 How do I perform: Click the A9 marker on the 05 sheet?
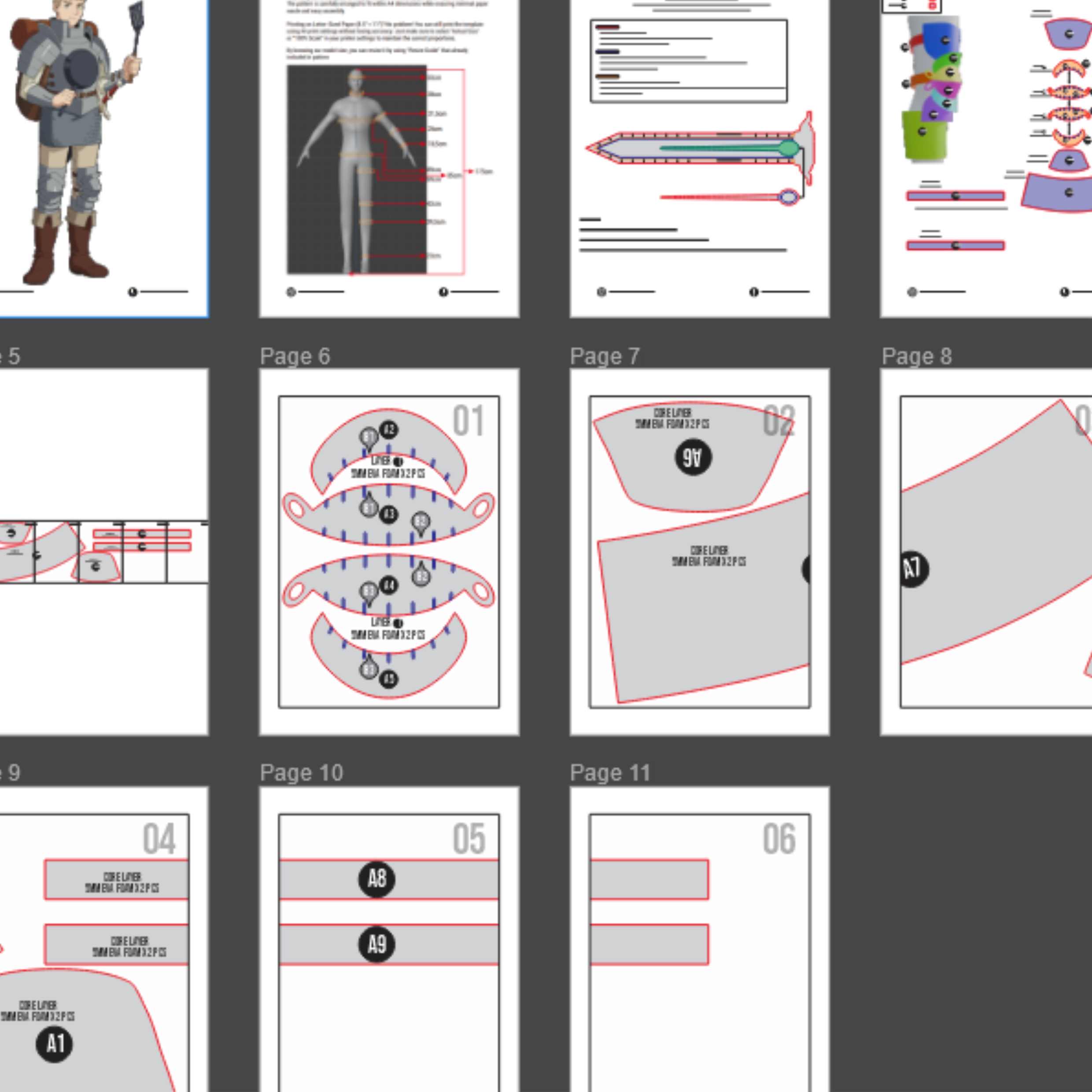tap(376, 944)
